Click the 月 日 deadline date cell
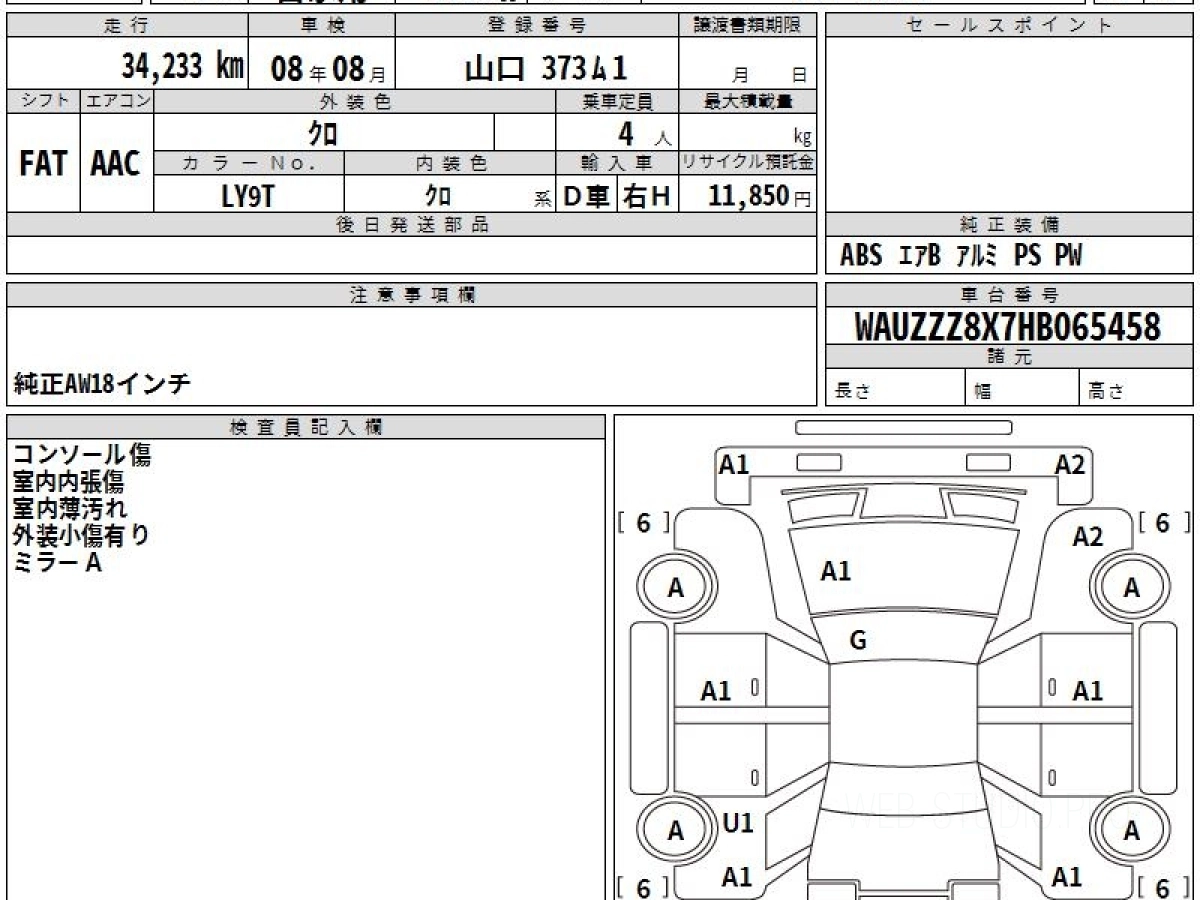This screenshot has width=1200, height=900. click(748, 65)
